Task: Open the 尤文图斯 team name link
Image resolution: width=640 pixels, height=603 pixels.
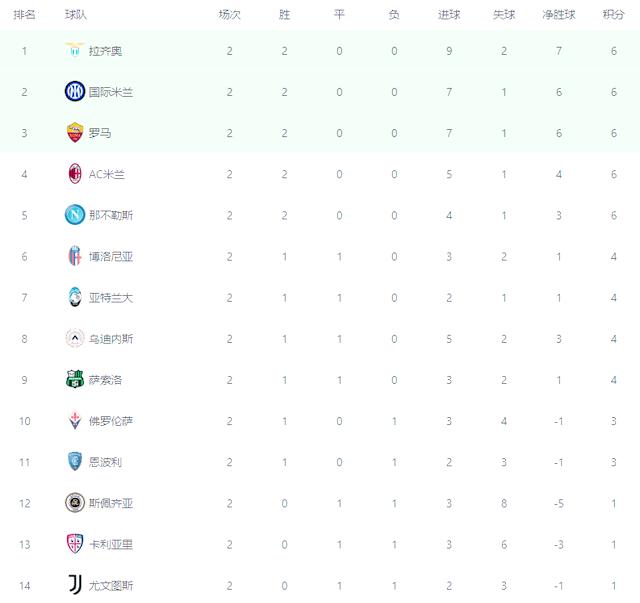Action: pos(111,585)
